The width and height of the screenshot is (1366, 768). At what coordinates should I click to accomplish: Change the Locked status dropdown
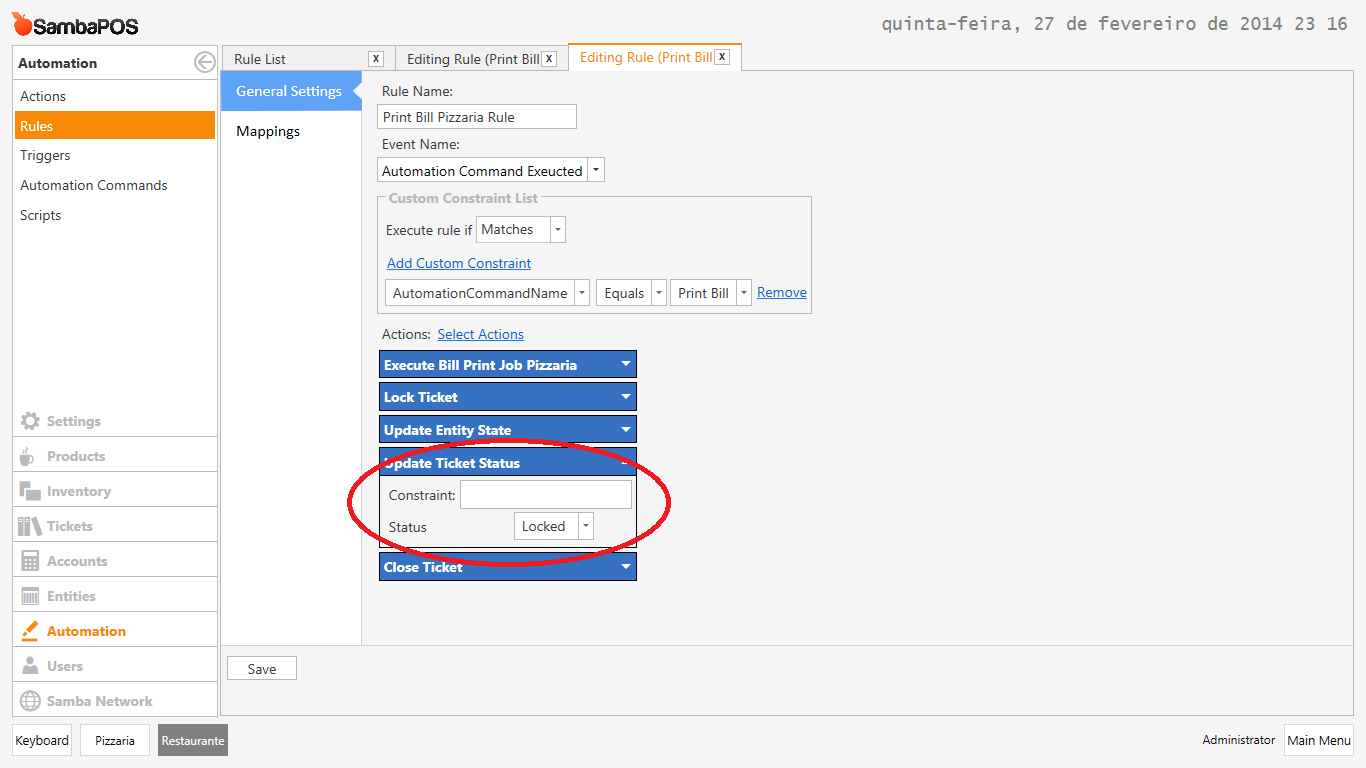click(585, 525)
